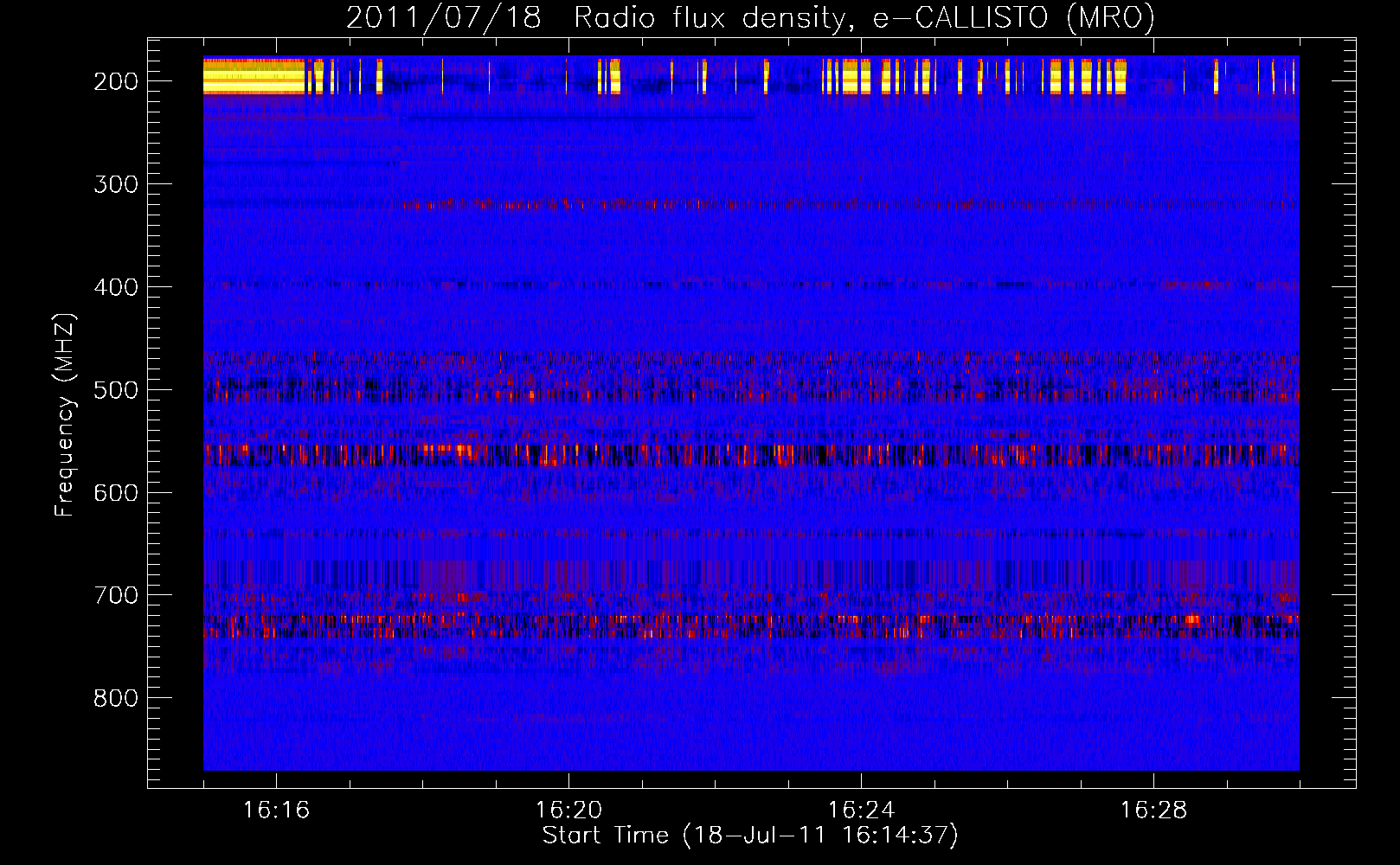Image resolution: width=1400 pixels, height=865 pixels.
Task: Click the 16:16 time tick label
Action: [x=276, y=811]
